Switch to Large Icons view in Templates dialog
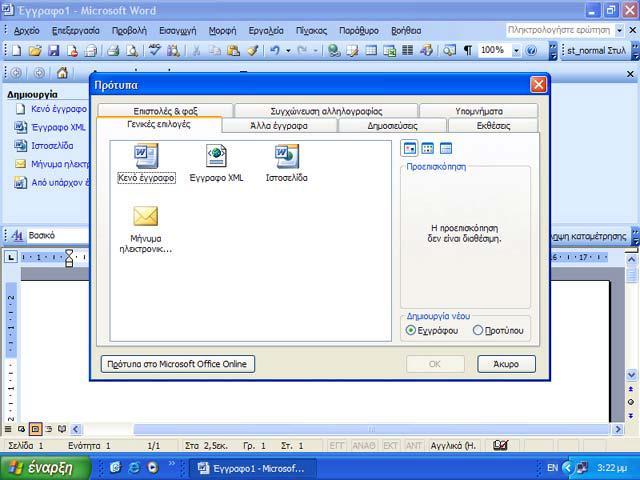The height and width of the screenshot is (480, 640). (409, 149)
